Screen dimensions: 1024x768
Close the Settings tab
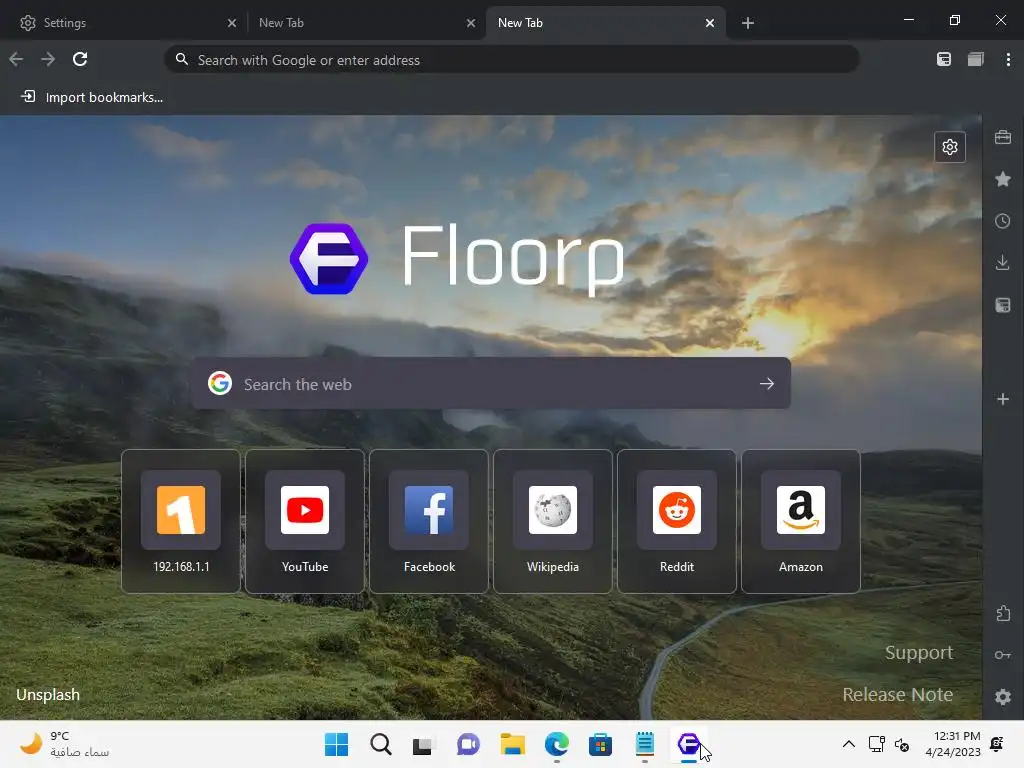231,23
